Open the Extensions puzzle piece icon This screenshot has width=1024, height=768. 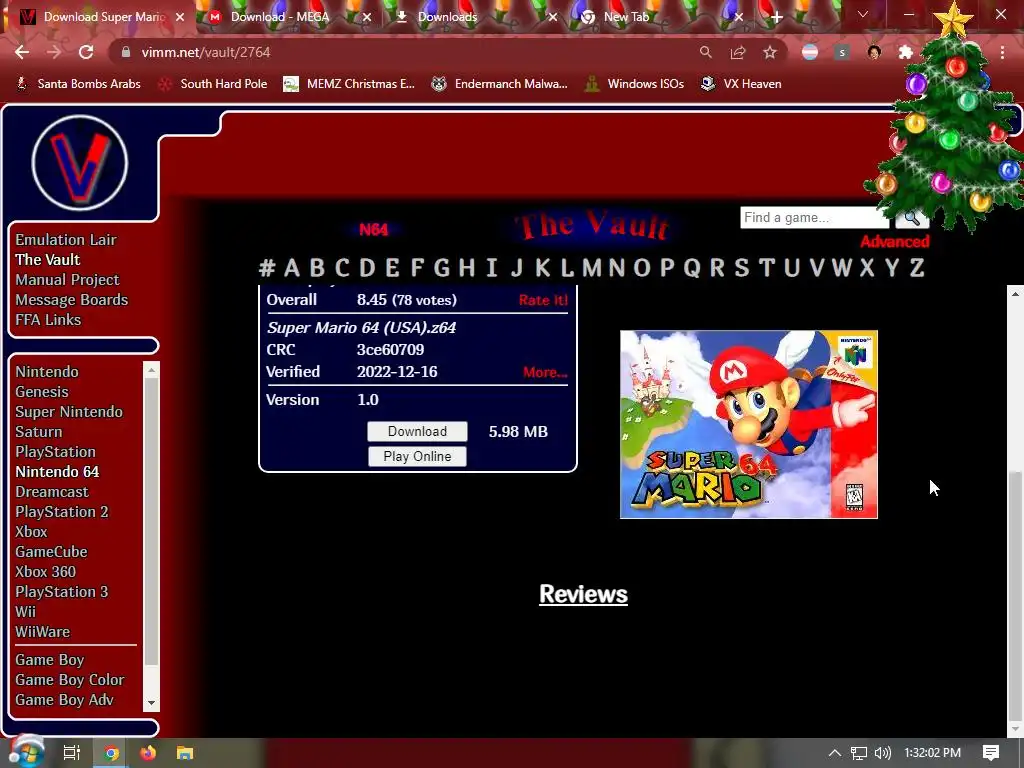tap(905, 52)
